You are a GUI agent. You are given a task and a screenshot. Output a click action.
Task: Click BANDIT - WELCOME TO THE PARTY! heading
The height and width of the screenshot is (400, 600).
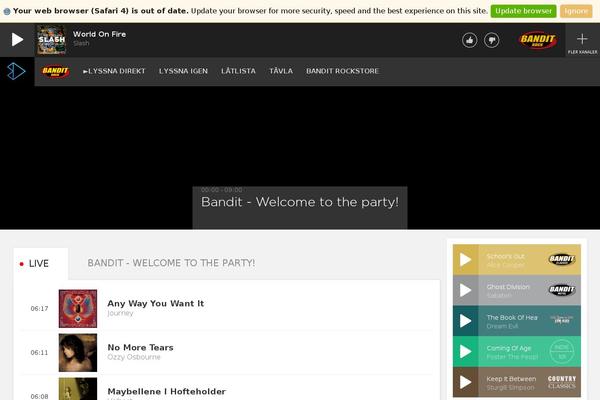tap(171, 263)
